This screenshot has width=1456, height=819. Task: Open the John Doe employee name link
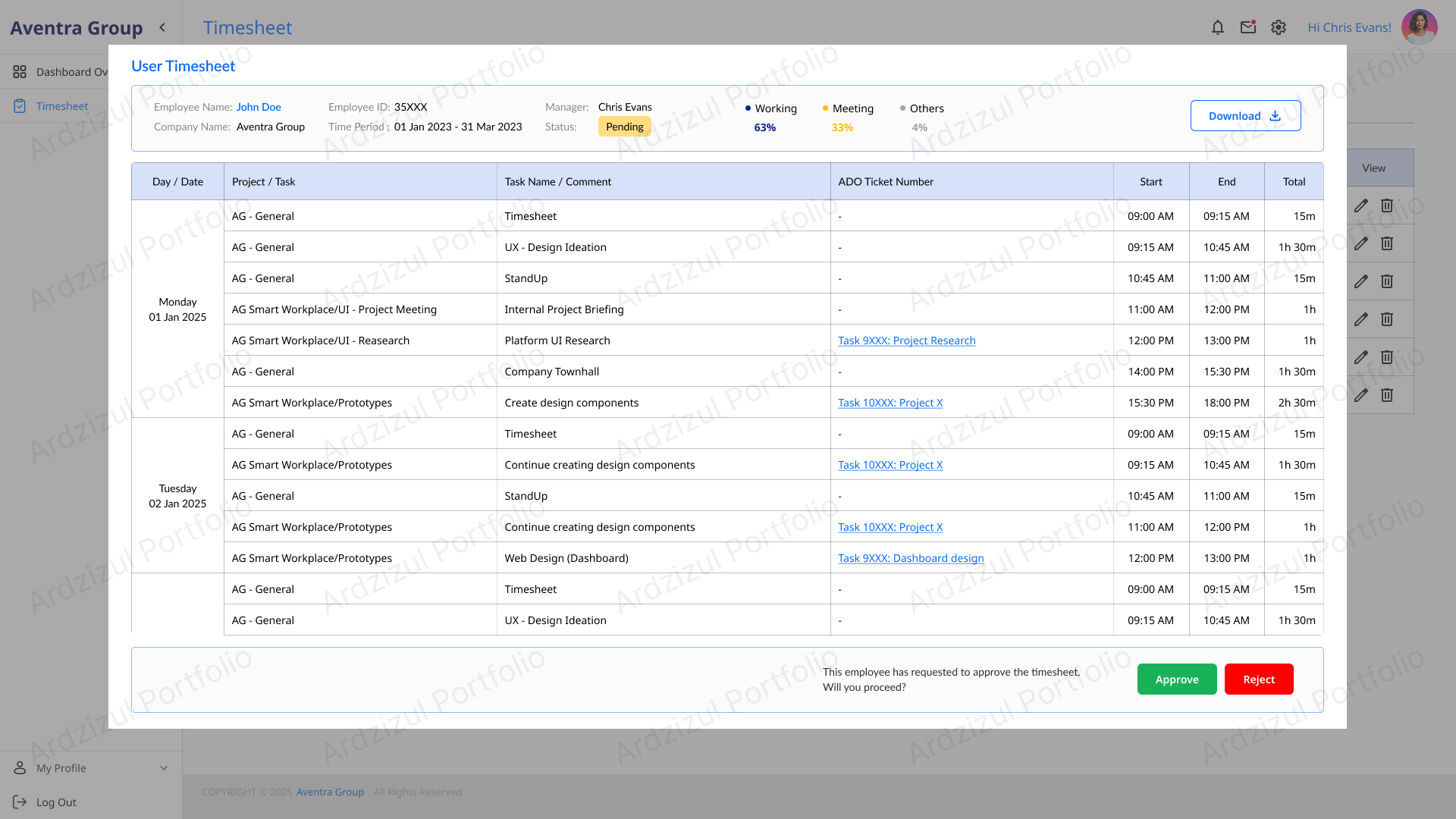259,107
